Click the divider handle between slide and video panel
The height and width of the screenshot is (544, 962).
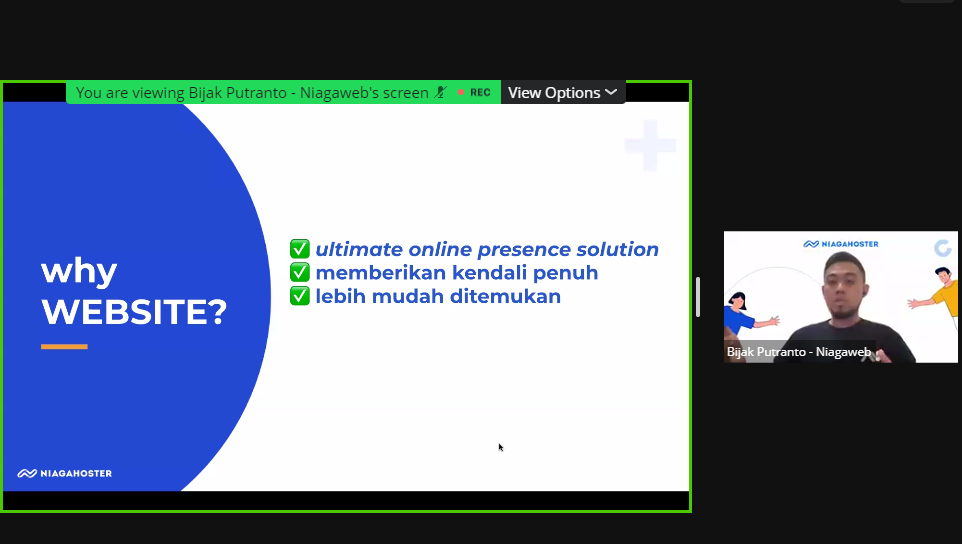pos(698,297)
